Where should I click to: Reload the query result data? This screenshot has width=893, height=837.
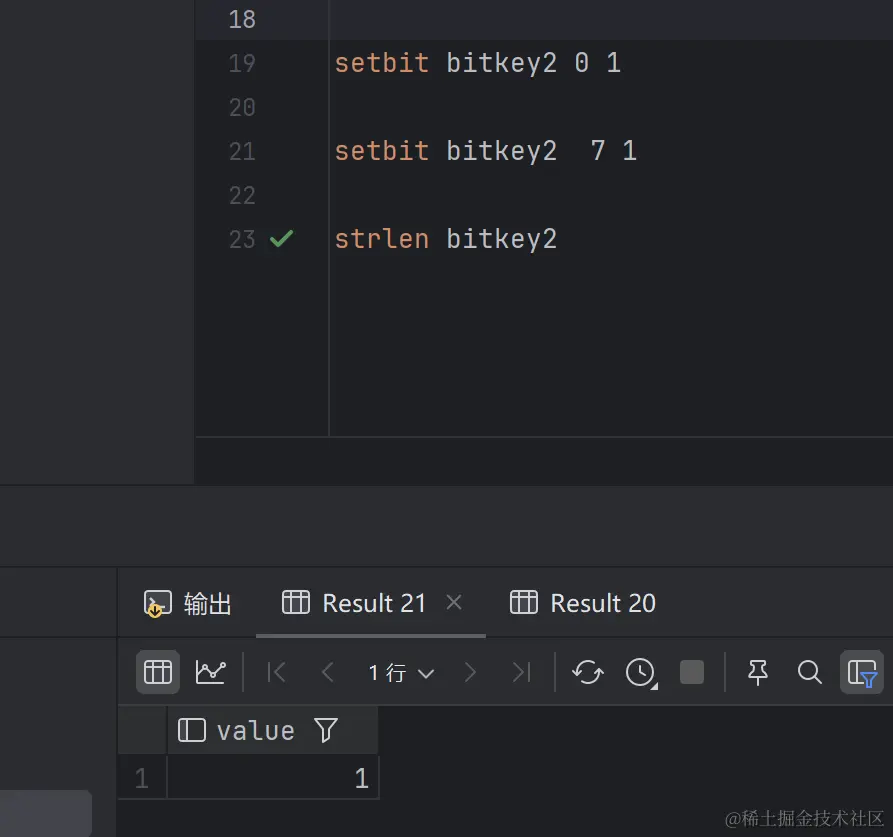[x=587, y=672]
